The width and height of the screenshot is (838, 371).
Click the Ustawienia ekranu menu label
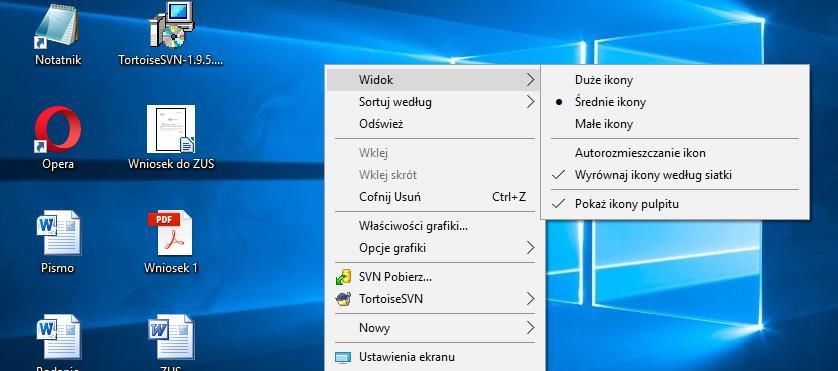click(407, 357)
